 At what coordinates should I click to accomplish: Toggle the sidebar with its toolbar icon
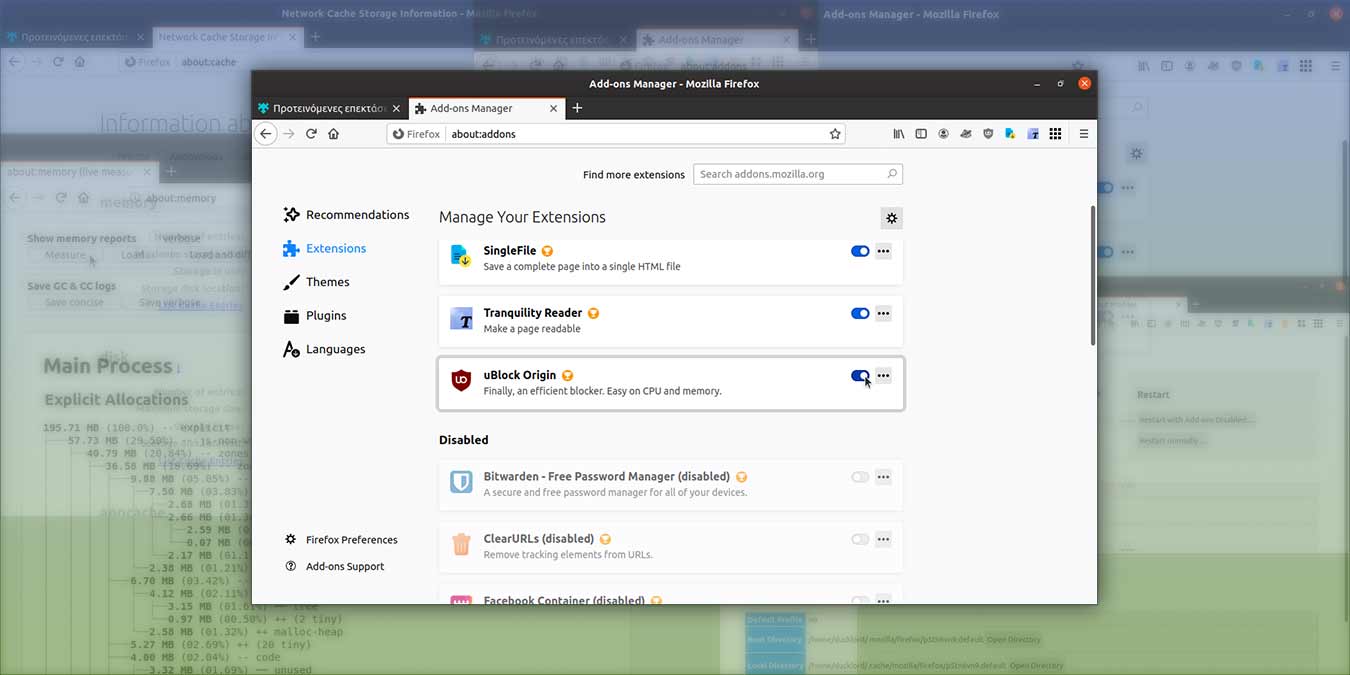tap(920, 133)
